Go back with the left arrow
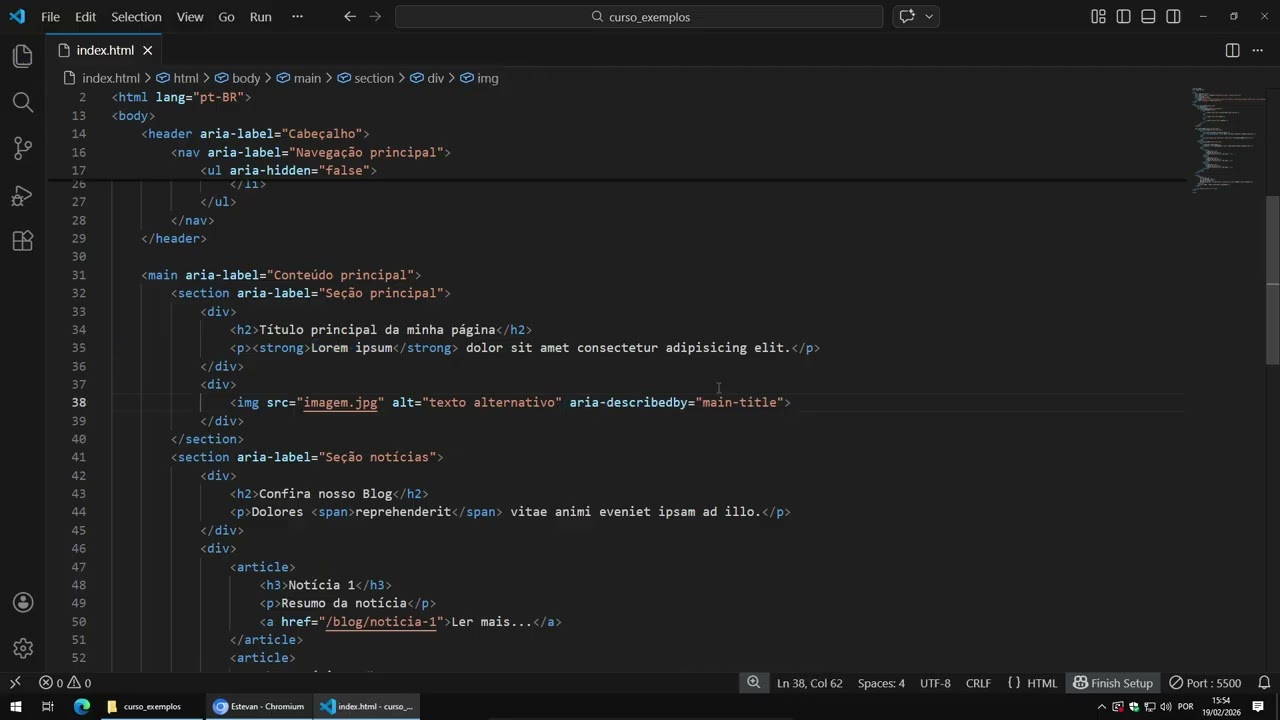Viewport: 1280px width, 720px height. [x=349, y=16]
